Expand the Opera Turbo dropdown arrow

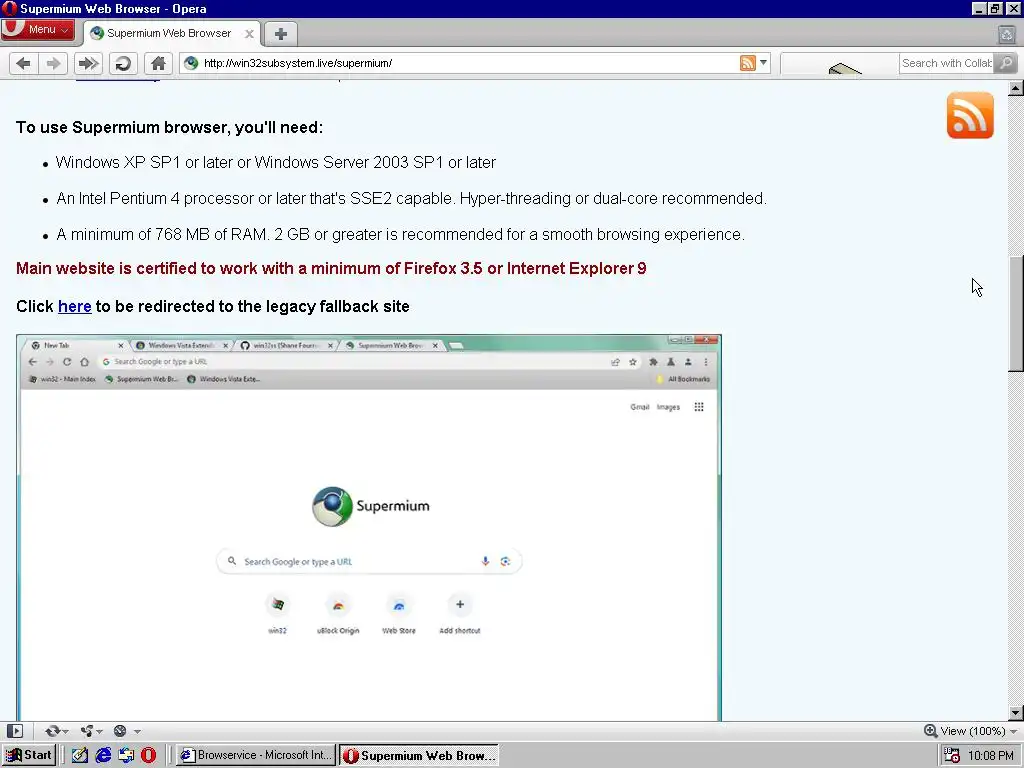click(x=137, y=731)
